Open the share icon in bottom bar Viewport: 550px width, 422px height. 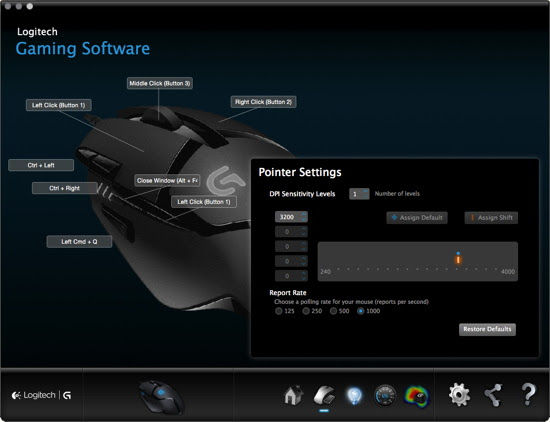[493, 395]
